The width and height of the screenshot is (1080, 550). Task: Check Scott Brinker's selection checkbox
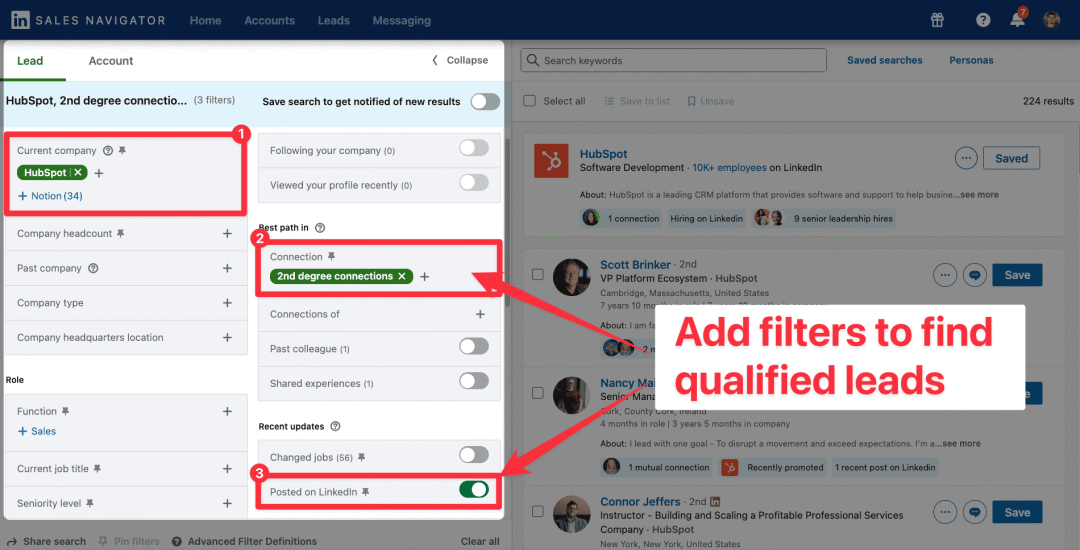tap(538, 275)
